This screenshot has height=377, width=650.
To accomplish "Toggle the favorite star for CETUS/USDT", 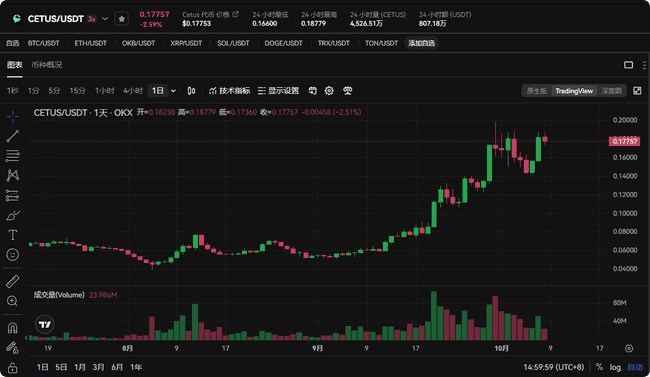I will (x=121, y=19).
